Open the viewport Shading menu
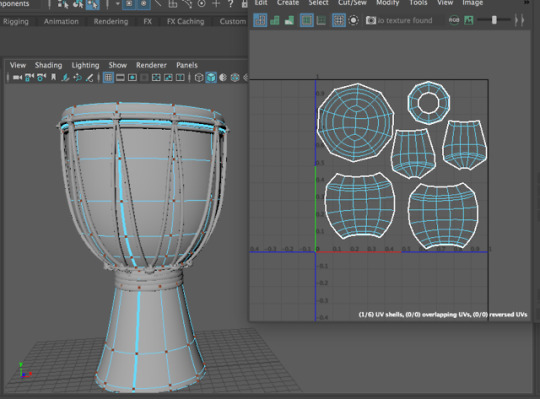The height and width of the screenshot is (399, 540). pyautogui.click(x=48, y=65)
